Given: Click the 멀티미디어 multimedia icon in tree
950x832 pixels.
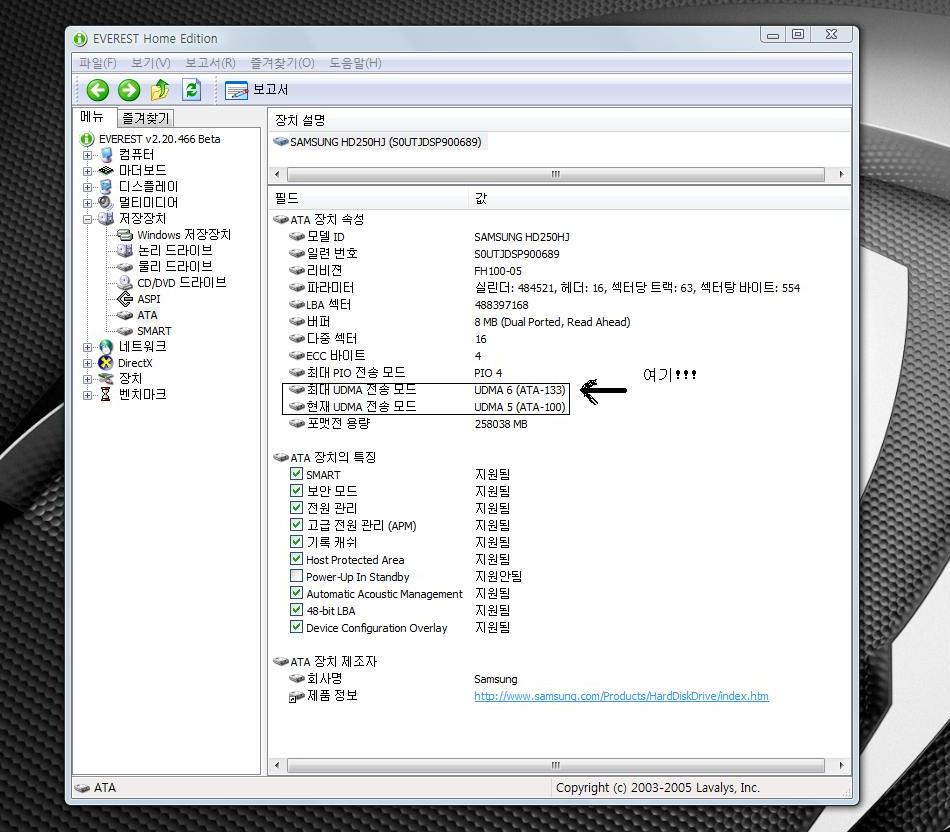Looking at the screenshot, I should (106, 202).
